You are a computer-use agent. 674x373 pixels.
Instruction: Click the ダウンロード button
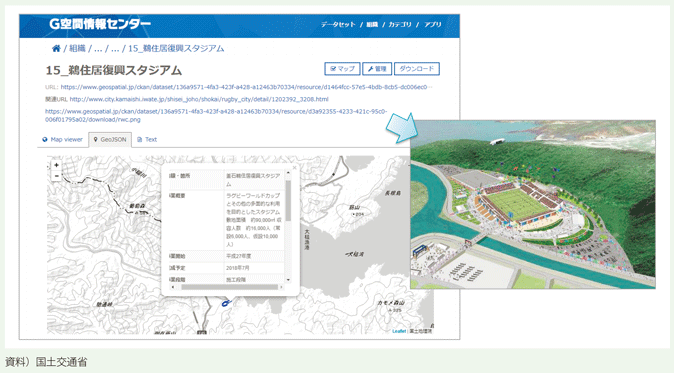coord(417,69)
